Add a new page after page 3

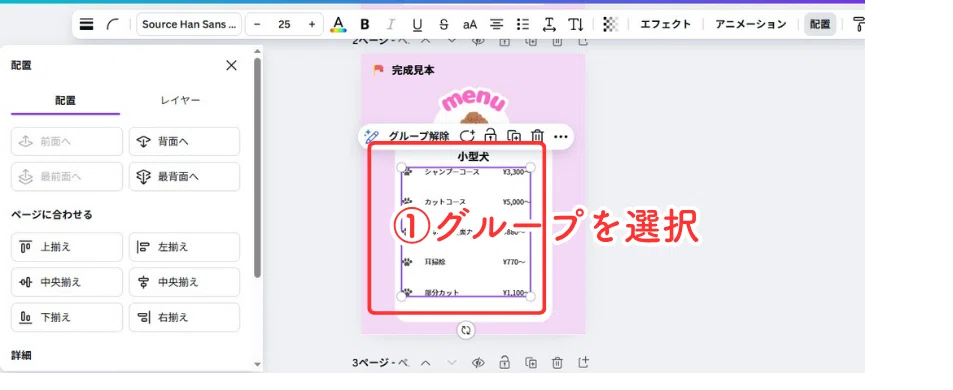click(x=583, y=363)
